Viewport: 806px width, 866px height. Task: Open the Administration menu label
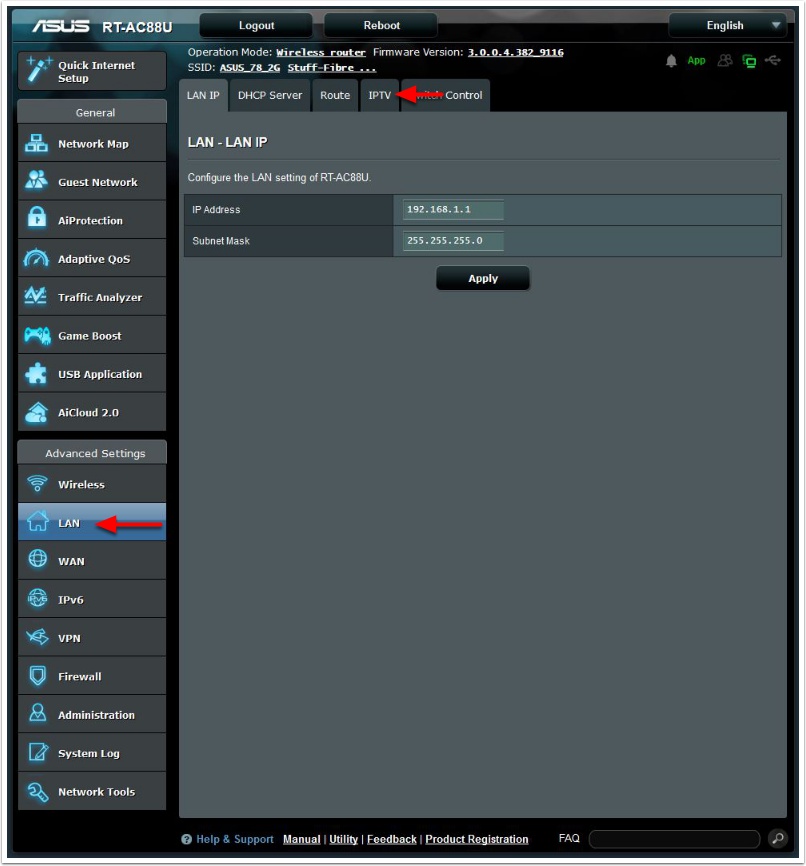(x=96, y=715)
